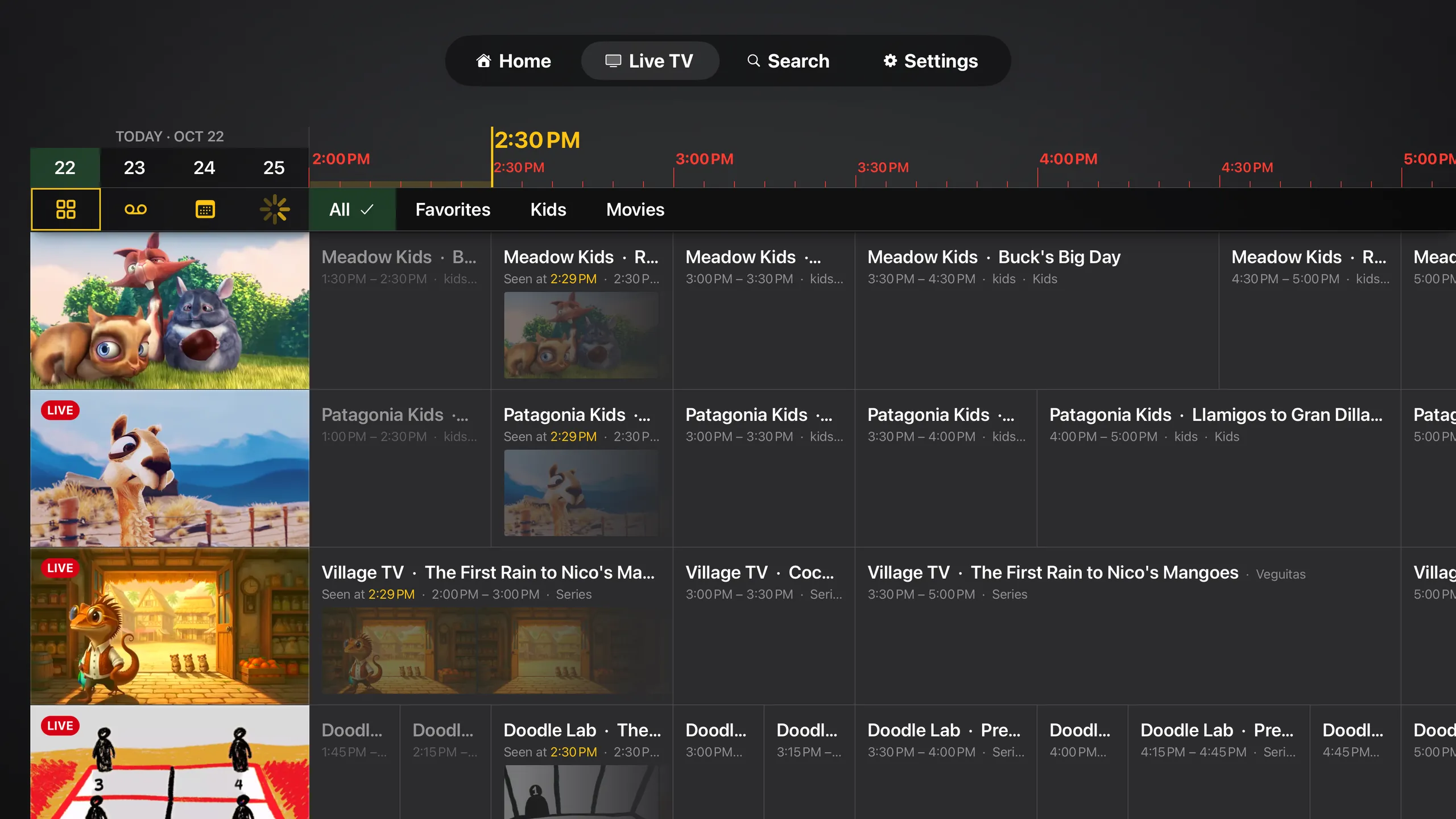Viewport: 1456px width, 819px height.
Task: Click the 4:00 PM timeline label
Action: point(1068,159)
